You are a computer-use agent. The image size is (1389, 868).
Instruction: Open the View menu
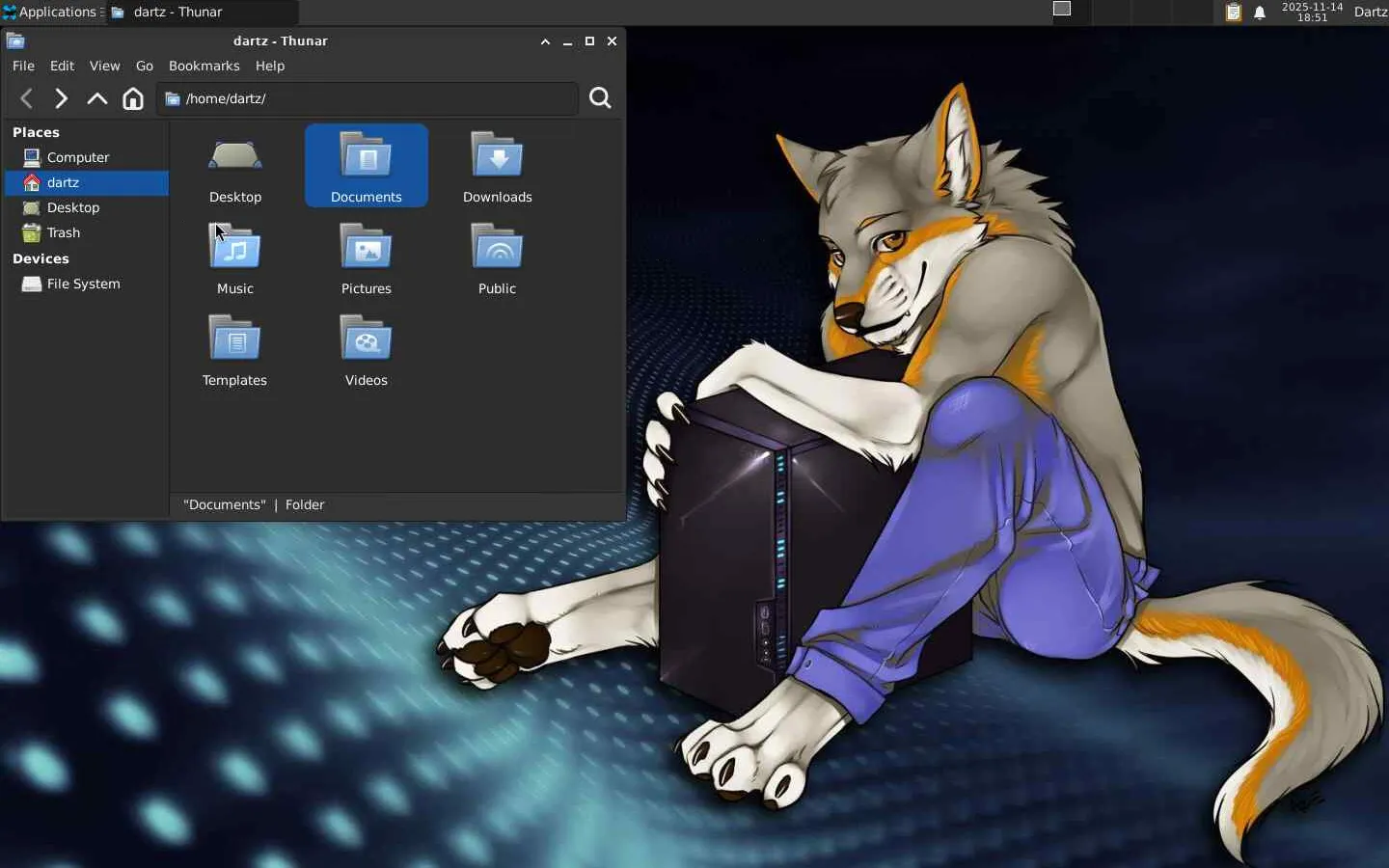coord(104,66)
